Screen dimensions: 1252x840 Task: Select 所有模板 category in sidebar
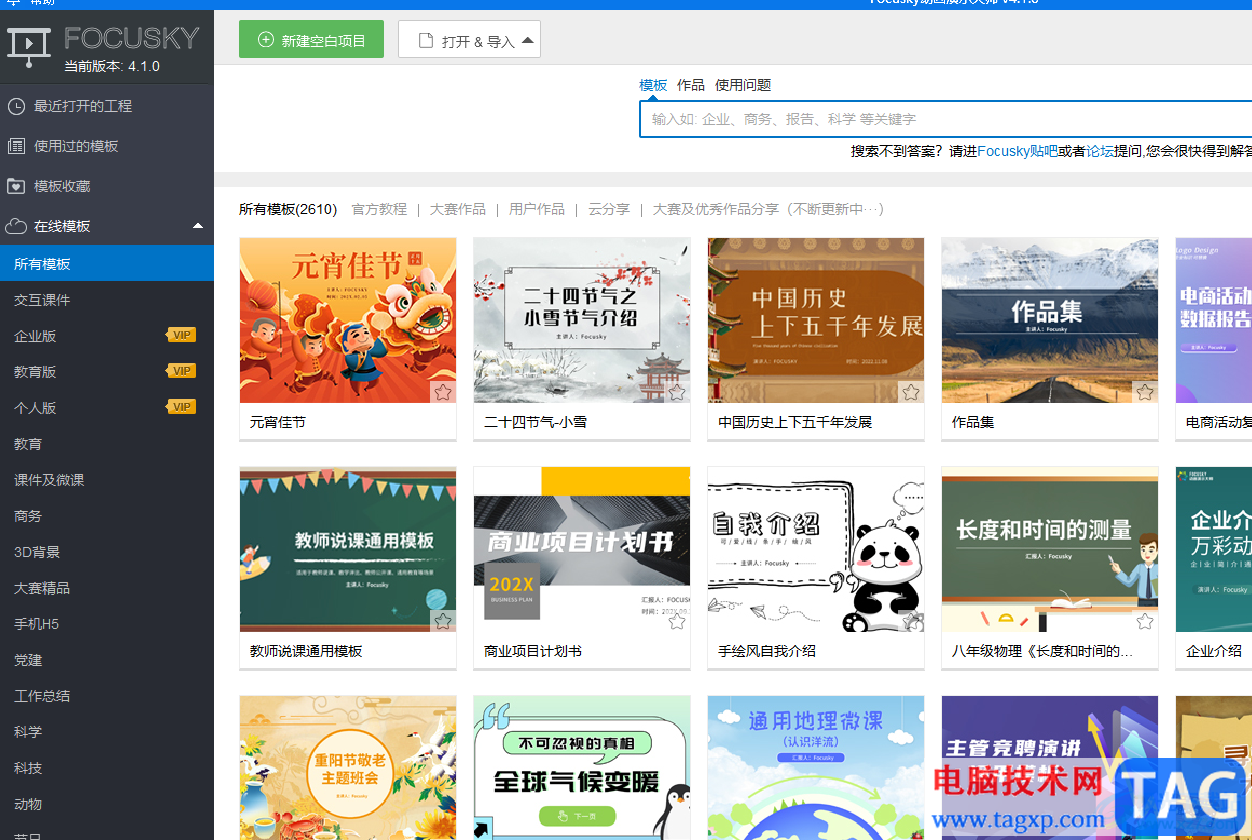pos(107,264)
